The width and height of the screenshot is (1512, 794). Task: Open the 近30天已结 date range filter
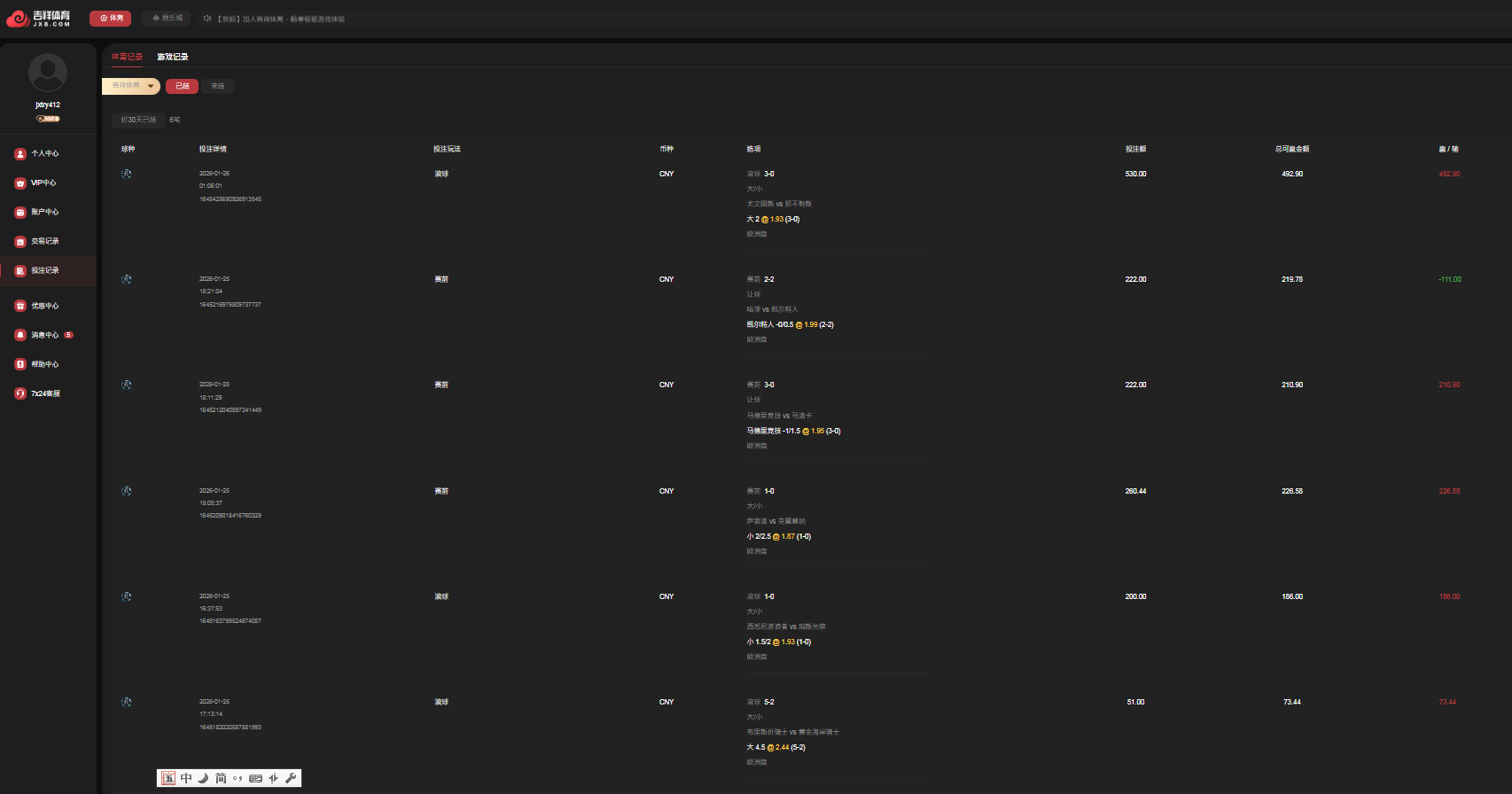click(x=138, y=120)
